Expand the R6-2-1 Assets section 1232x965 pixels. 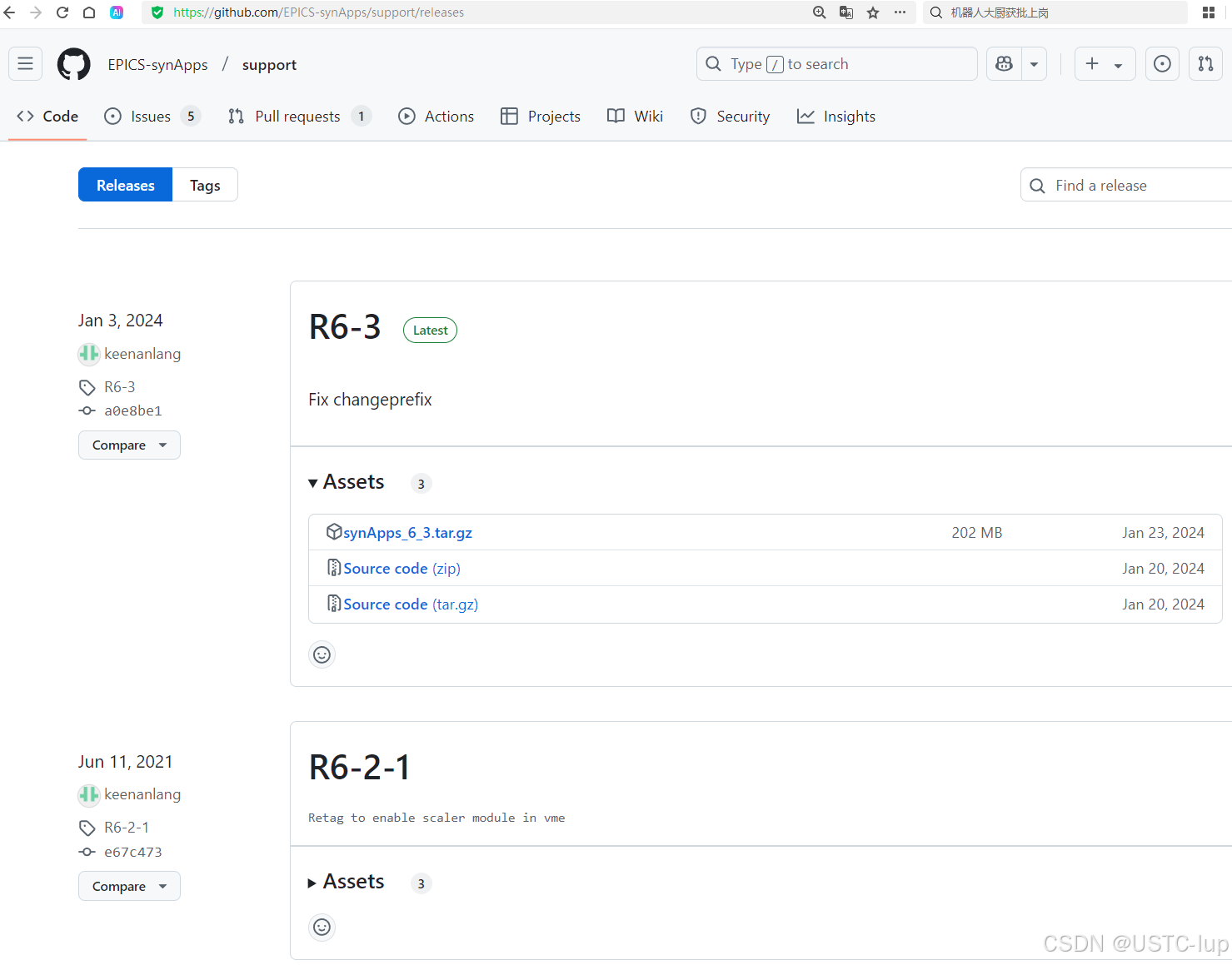tap(347, 882)
